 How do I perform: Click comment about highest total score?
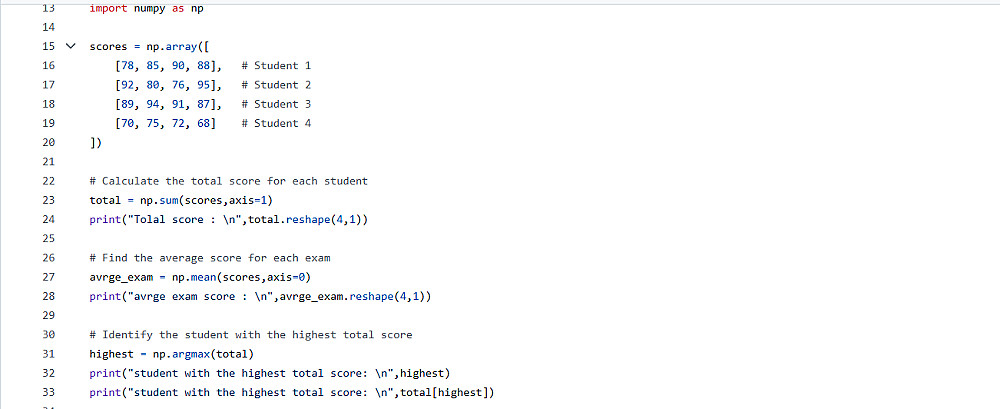tap(251, 334)
